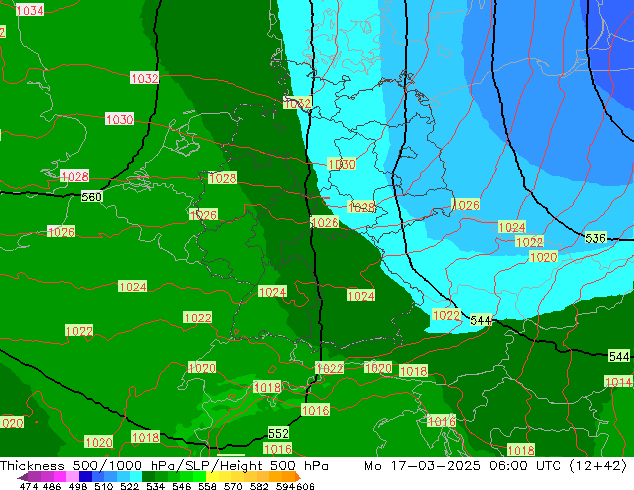634x490 pixels.
Task: Select the darkest green swatch in the legend
Action: click(148, 476)
